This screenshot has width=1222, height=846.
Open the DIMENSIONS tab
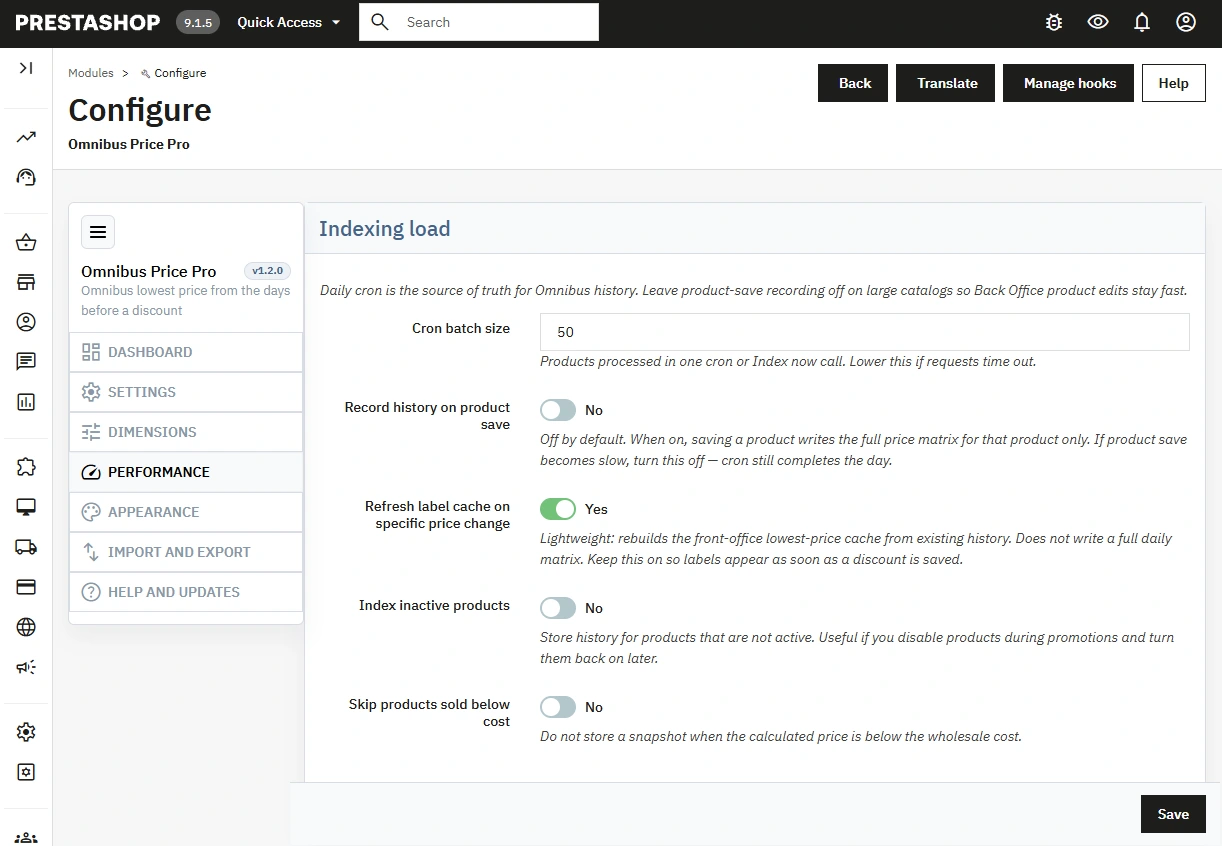pyautogui.click(x=186, y=432)
